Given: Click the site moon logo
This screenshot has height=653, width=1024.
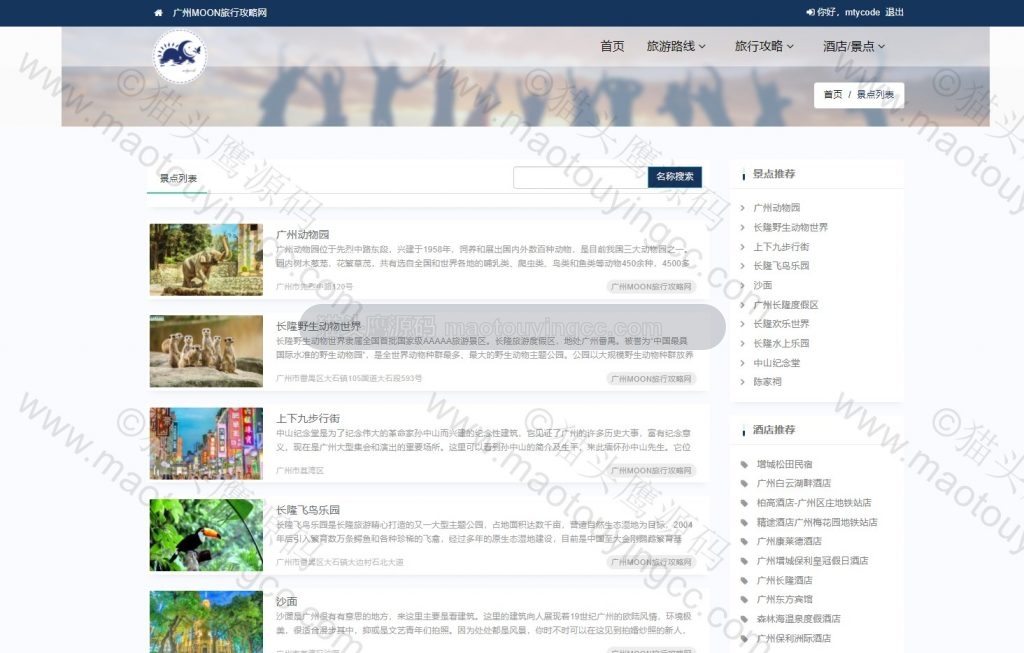Looking at the screenshot, I should [x=180, y=56].
